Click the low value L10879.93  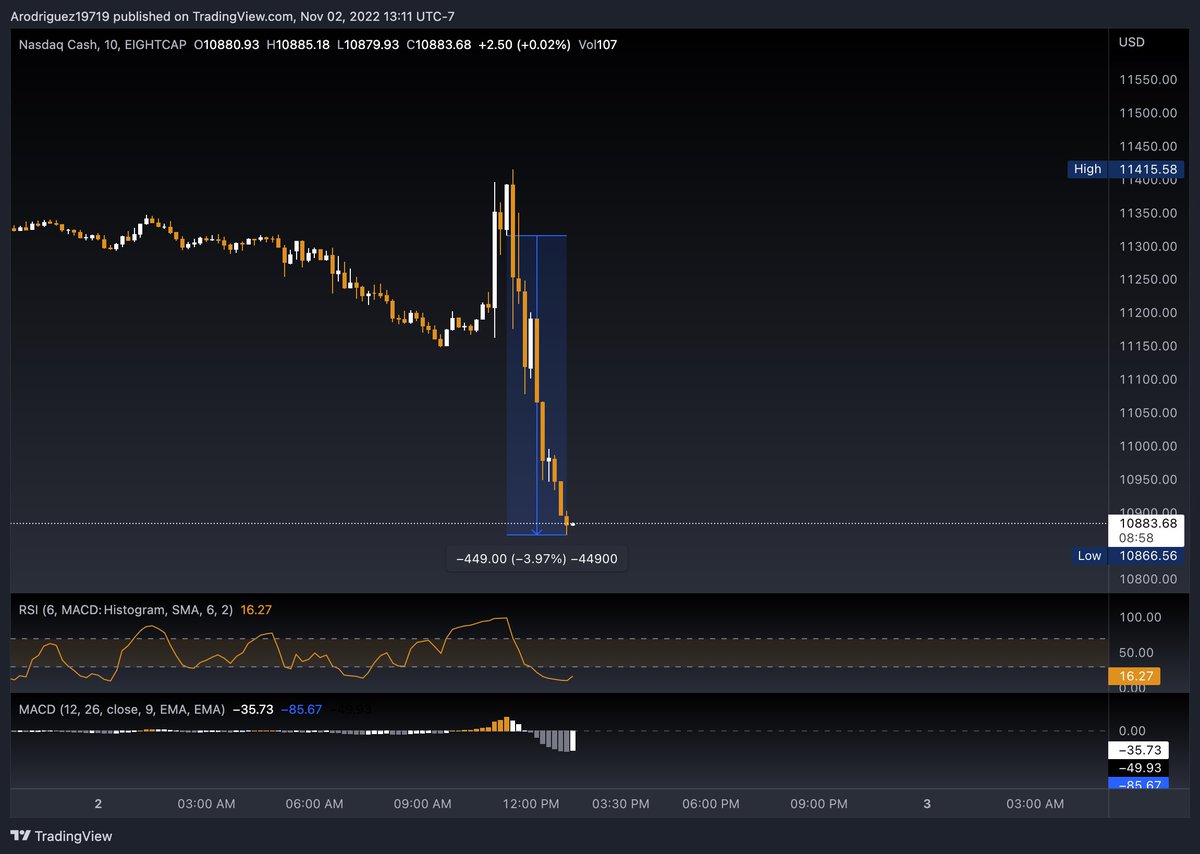pyautogui.click(x=369, y=45)
